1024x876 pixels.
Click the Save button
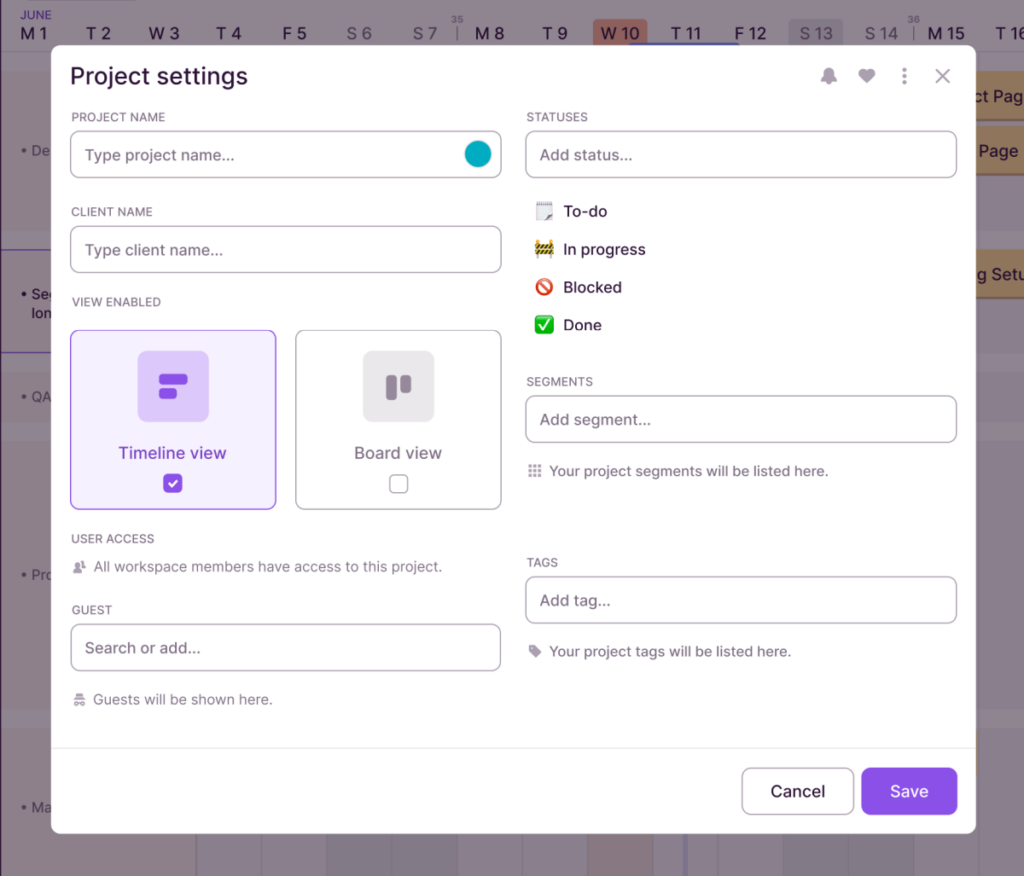tap(908, 791)
